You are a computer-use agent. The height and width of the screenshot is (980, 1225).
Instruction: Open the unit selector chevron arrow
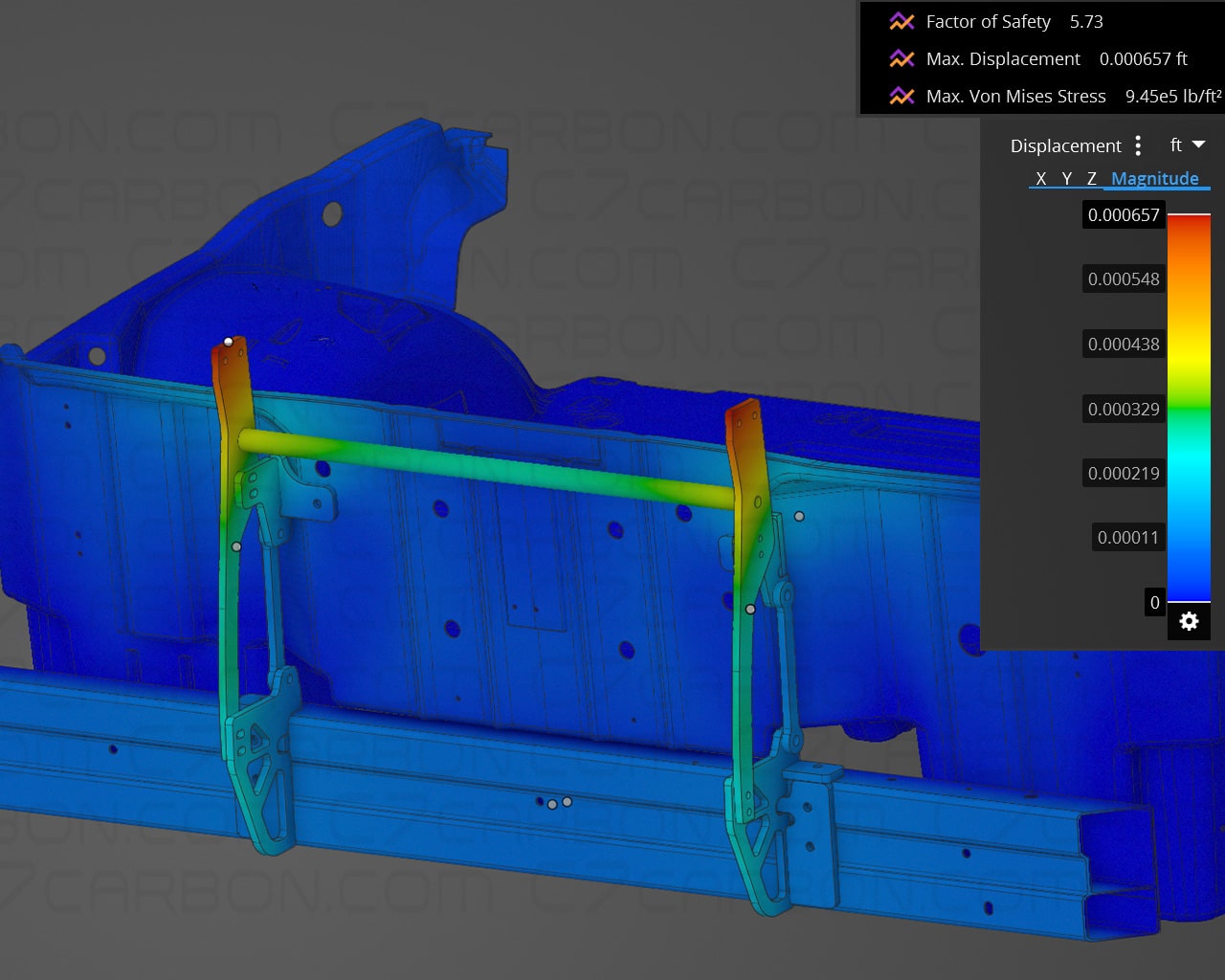[x=1198, y=145]
